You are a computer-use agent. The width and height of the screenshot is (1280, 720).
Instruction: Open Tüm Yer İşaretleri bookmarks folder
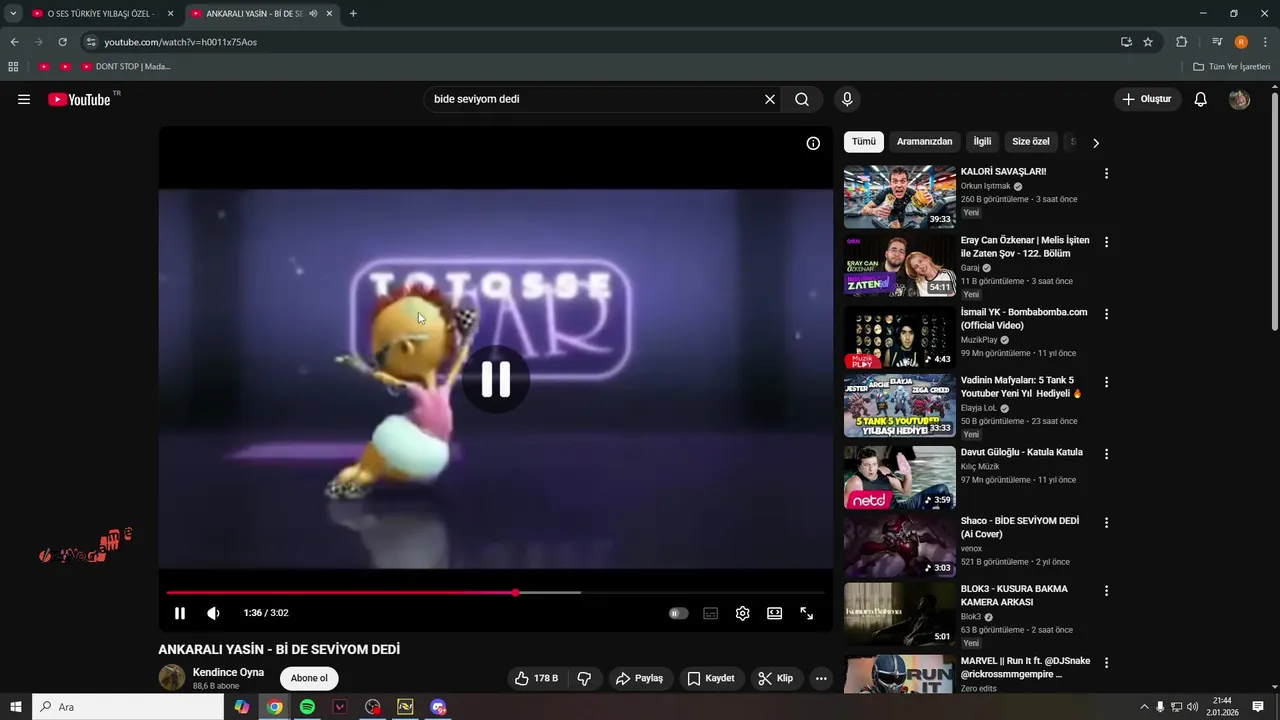coord(1231,67)
